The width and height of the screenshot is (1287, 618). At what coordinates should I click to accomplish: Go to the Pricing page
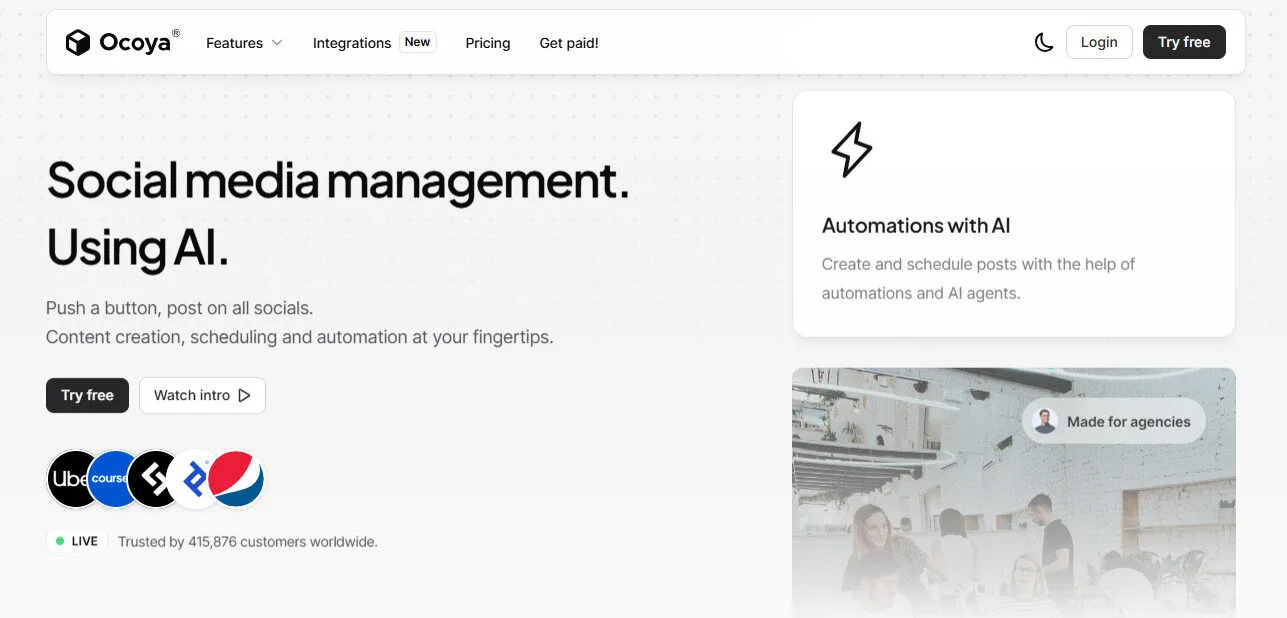click(x=488, y=43)
